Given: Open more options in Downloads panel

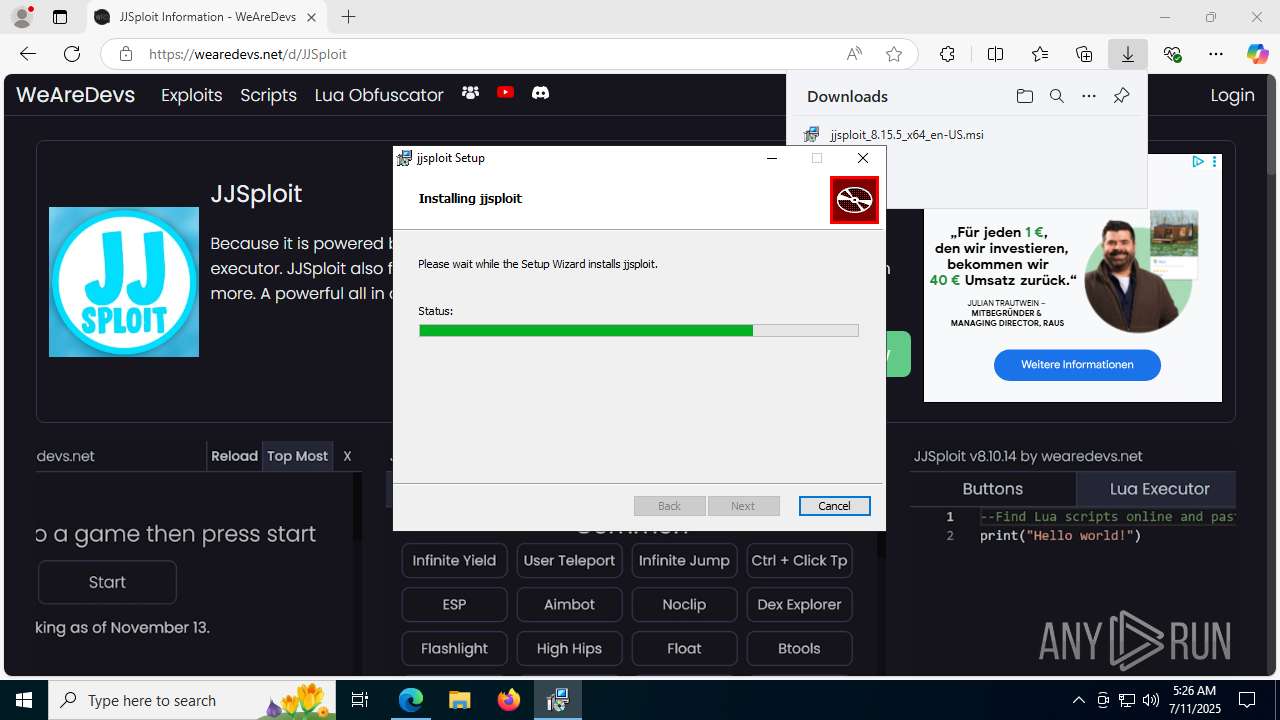Looking at the screenshot, I should 1089,96.
